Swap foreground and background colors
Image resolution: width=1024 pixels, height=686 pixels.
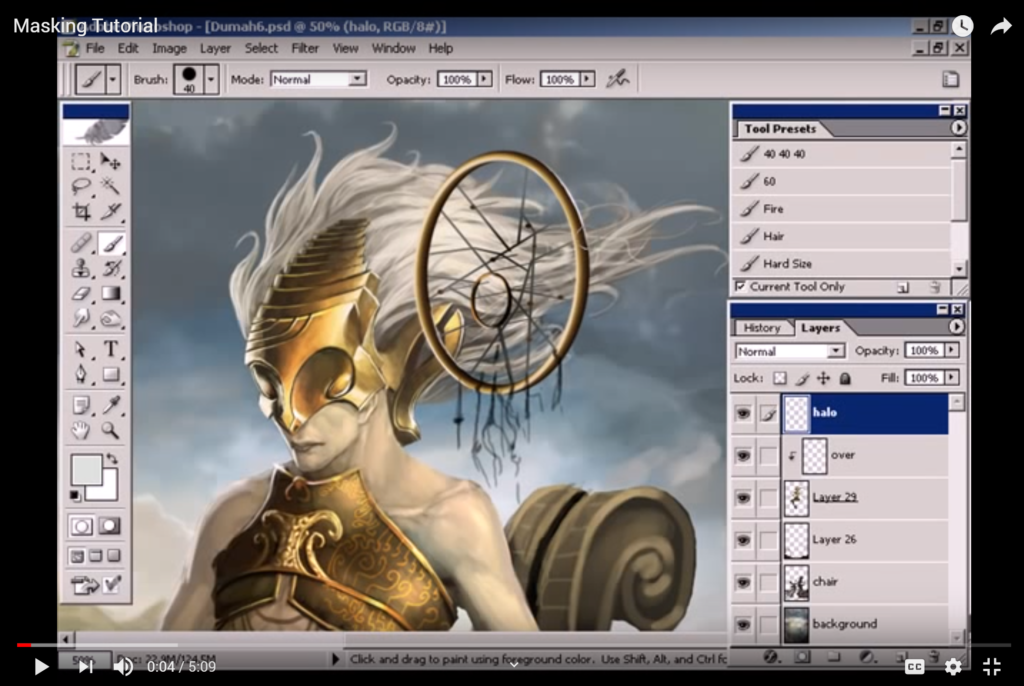[x=112, y=459]
